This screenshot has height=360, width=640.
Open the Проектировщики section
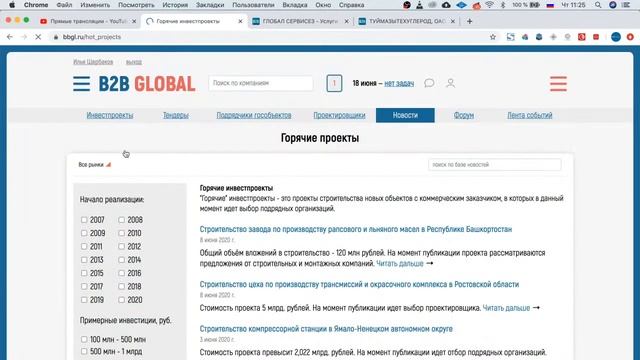[x=339, y=115]
